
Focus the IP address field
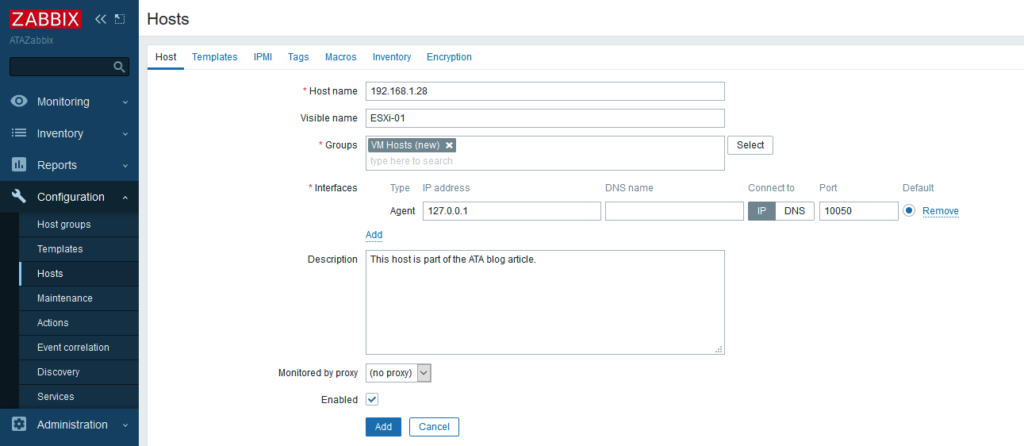point(512,211)
